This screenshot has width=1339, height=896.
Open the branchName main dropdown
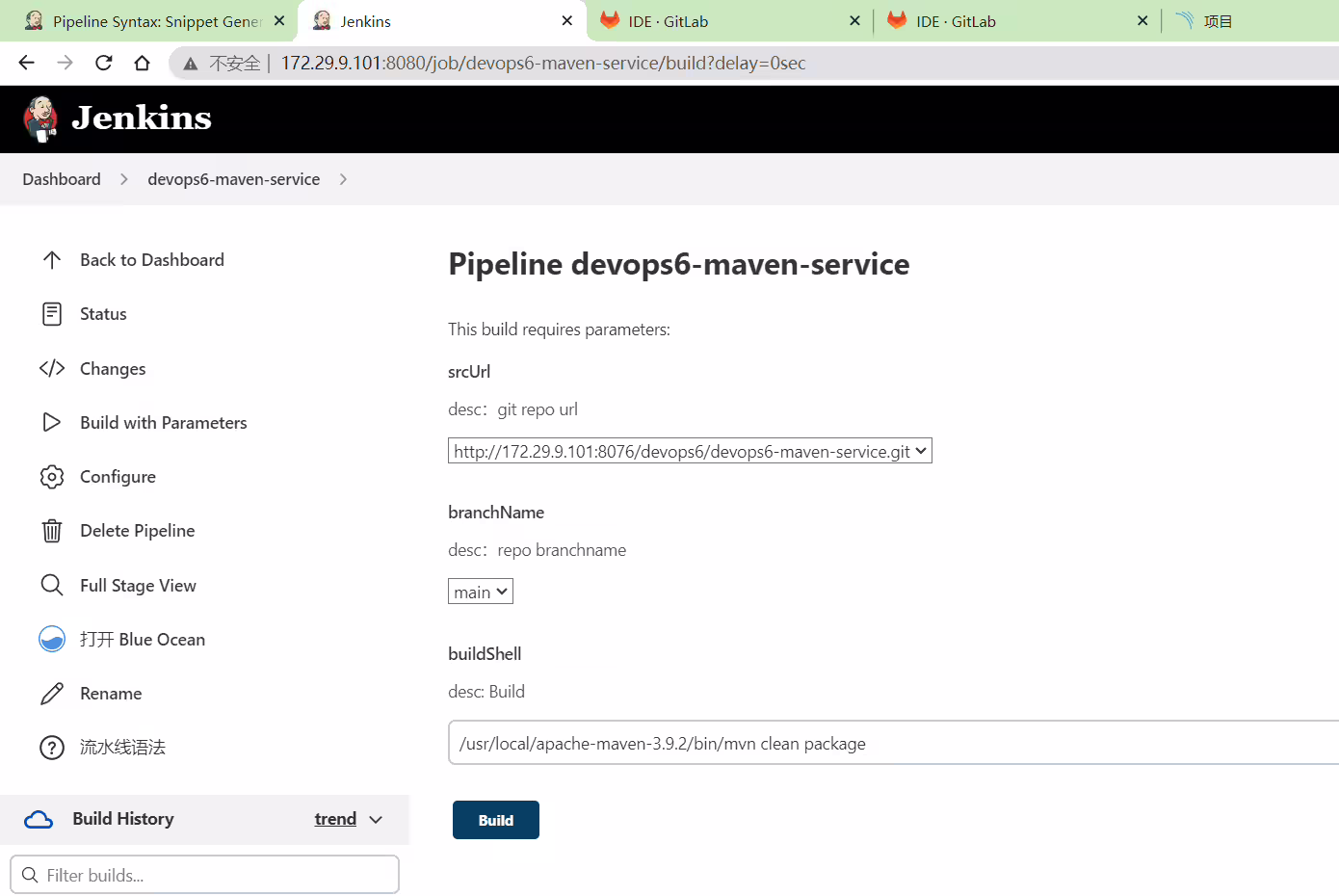(x=481, y=592)
